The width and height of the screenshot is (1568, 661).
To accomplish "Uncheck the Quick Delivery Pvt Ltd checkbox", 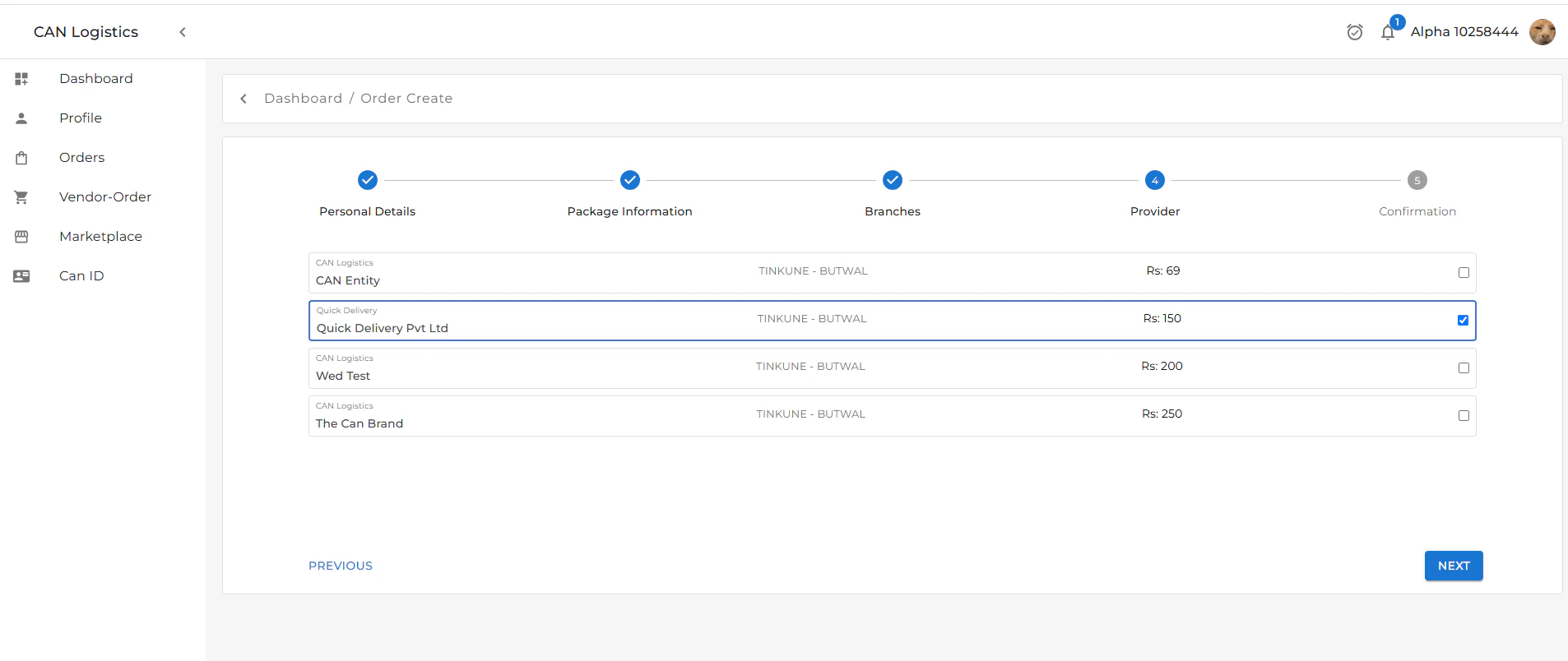I will coord(1463,321).
